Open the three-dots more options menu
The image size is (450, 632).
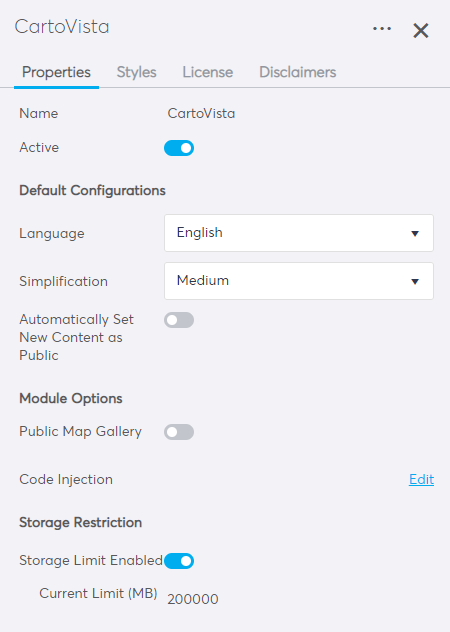381,29
